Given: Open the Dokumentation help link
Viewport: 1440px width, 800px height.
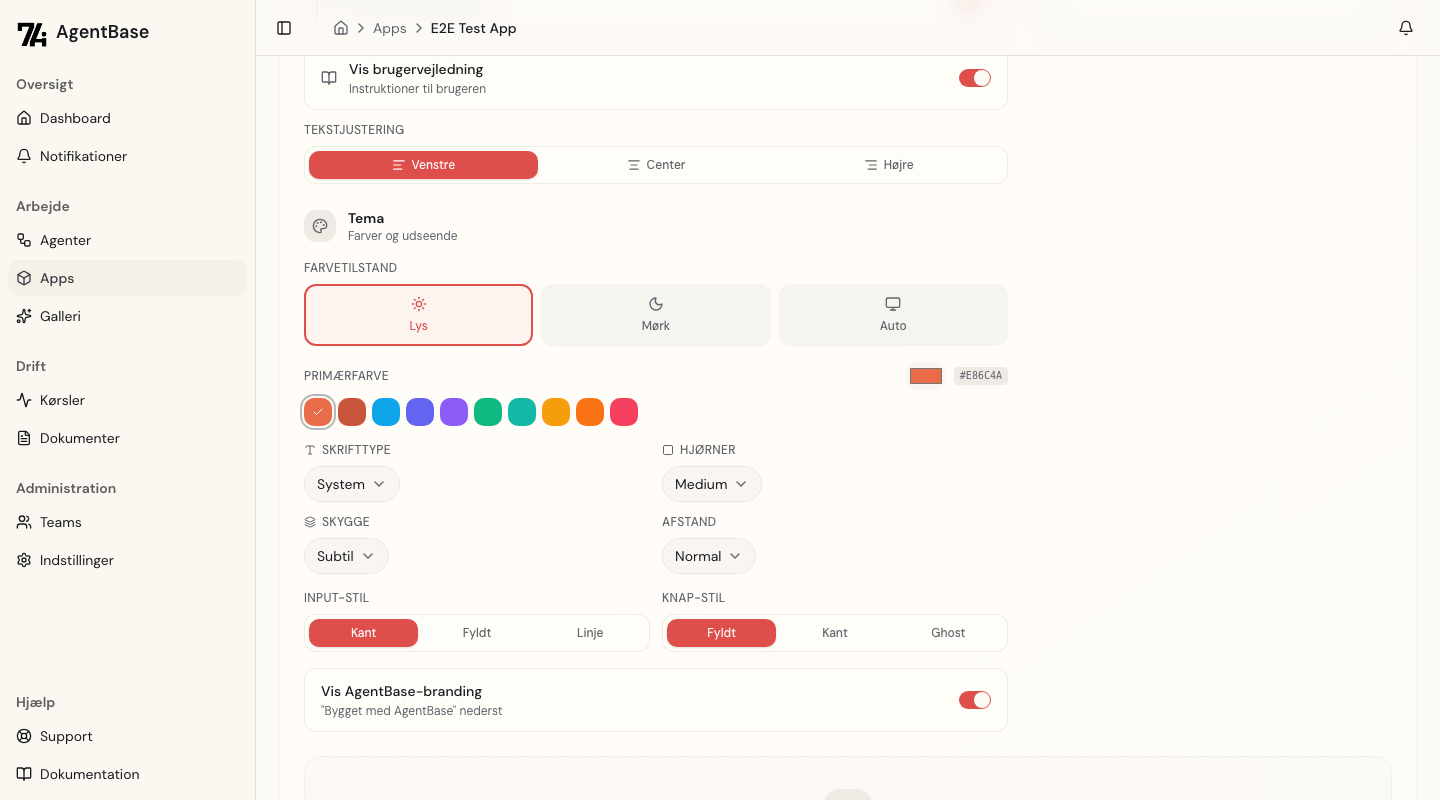Looking at the screenshot, I should tap(89, 774).
